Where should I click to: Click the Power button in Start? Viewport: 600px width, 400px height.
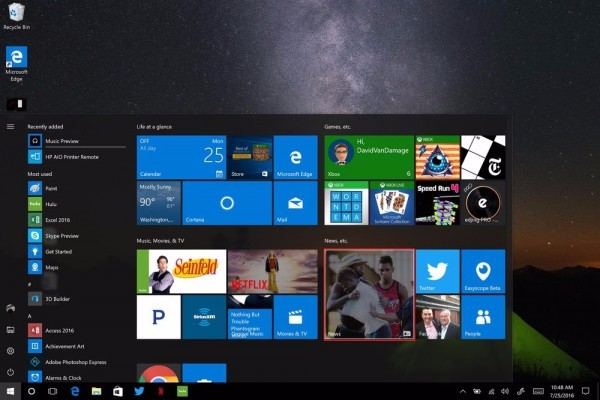(10, 371)
